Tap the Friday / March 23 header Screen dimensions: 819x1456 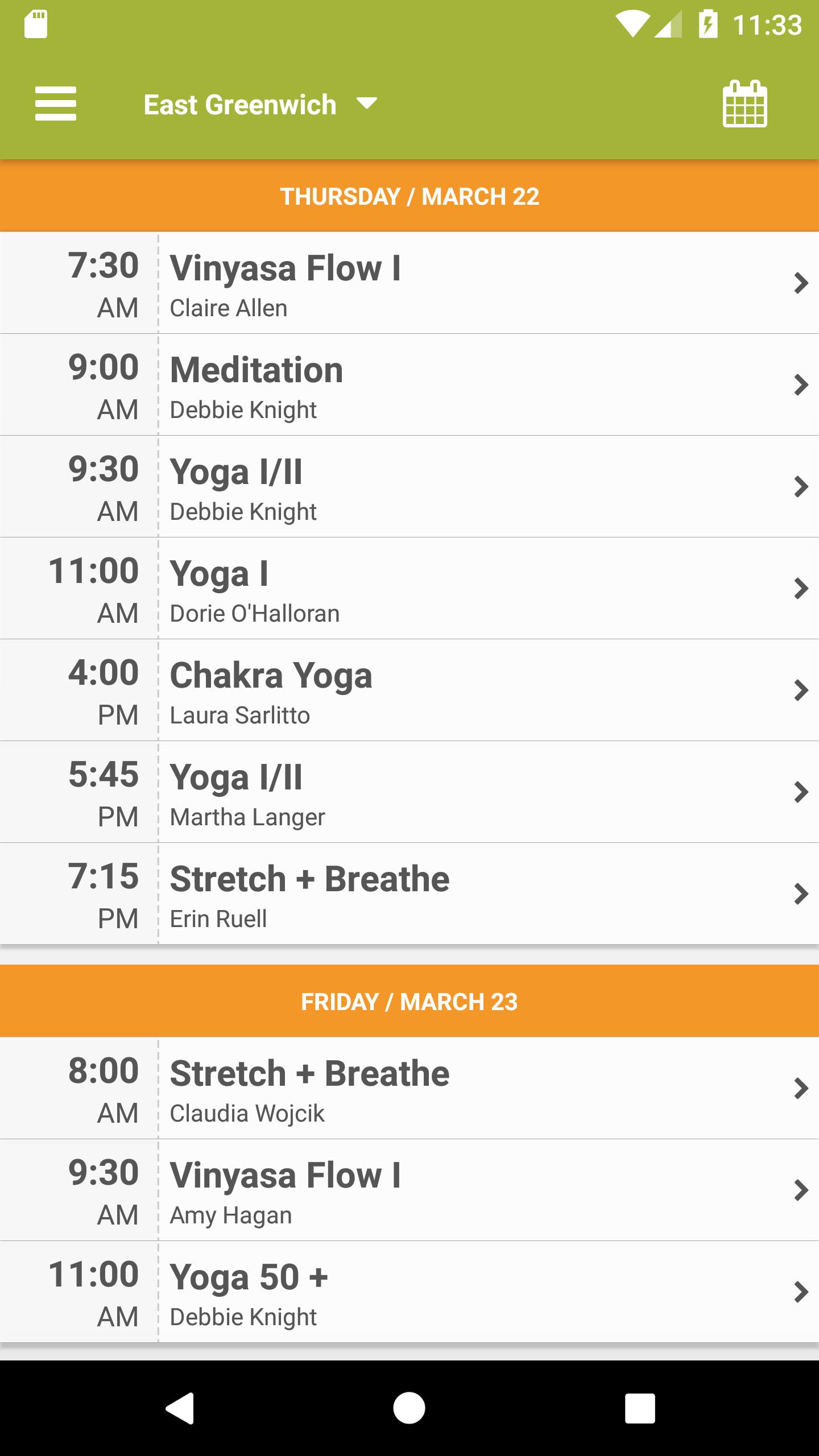pos(409,1002)
